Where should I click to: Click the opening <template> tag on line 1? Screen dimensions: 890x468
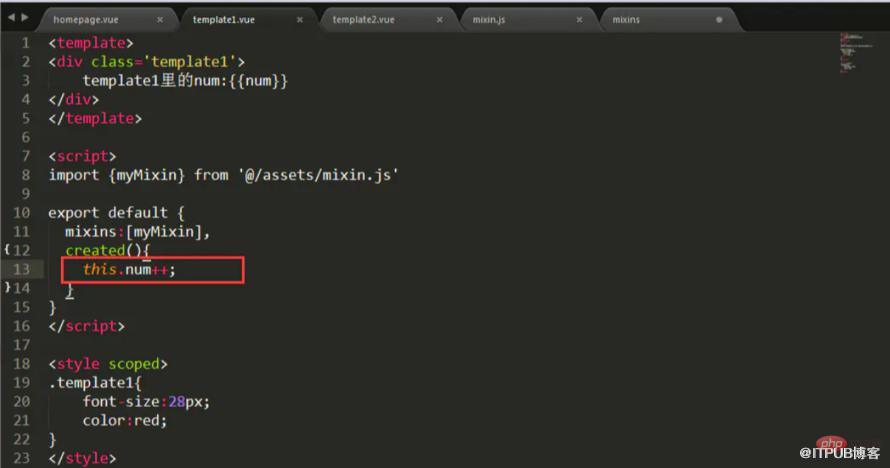click(91, 43)
